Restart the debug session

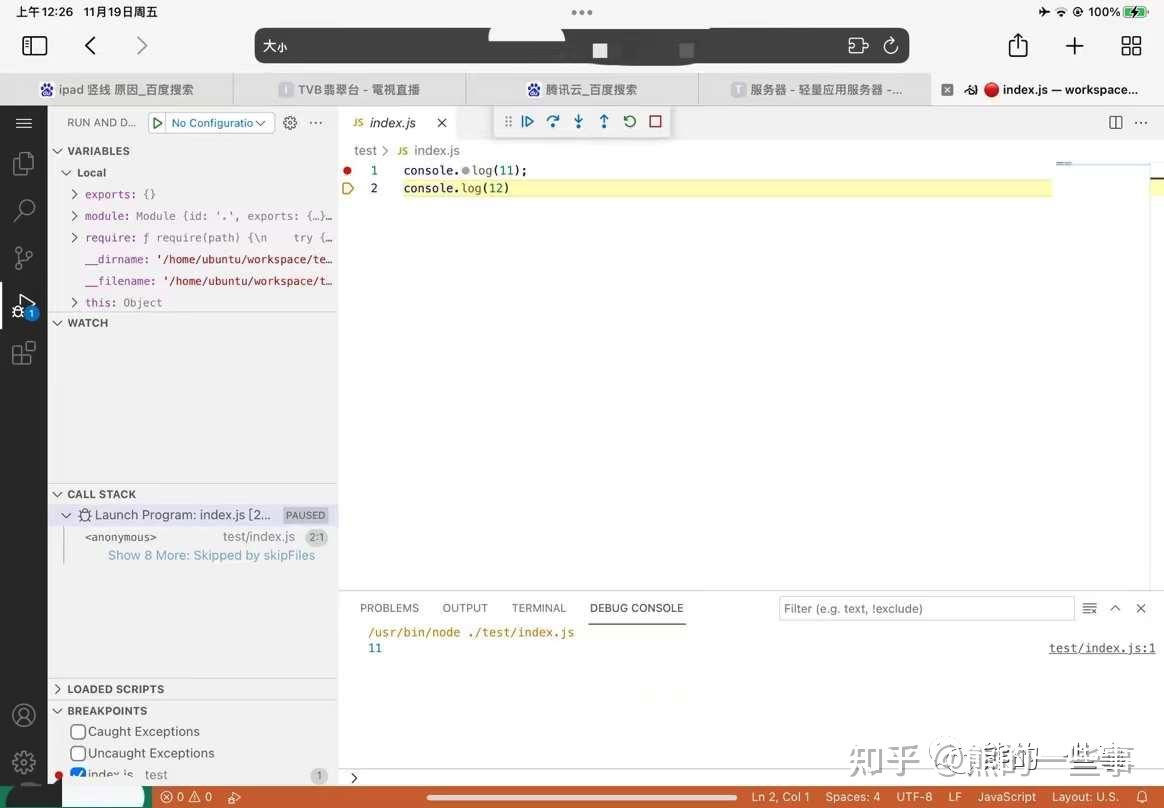(x=629, y=121)
